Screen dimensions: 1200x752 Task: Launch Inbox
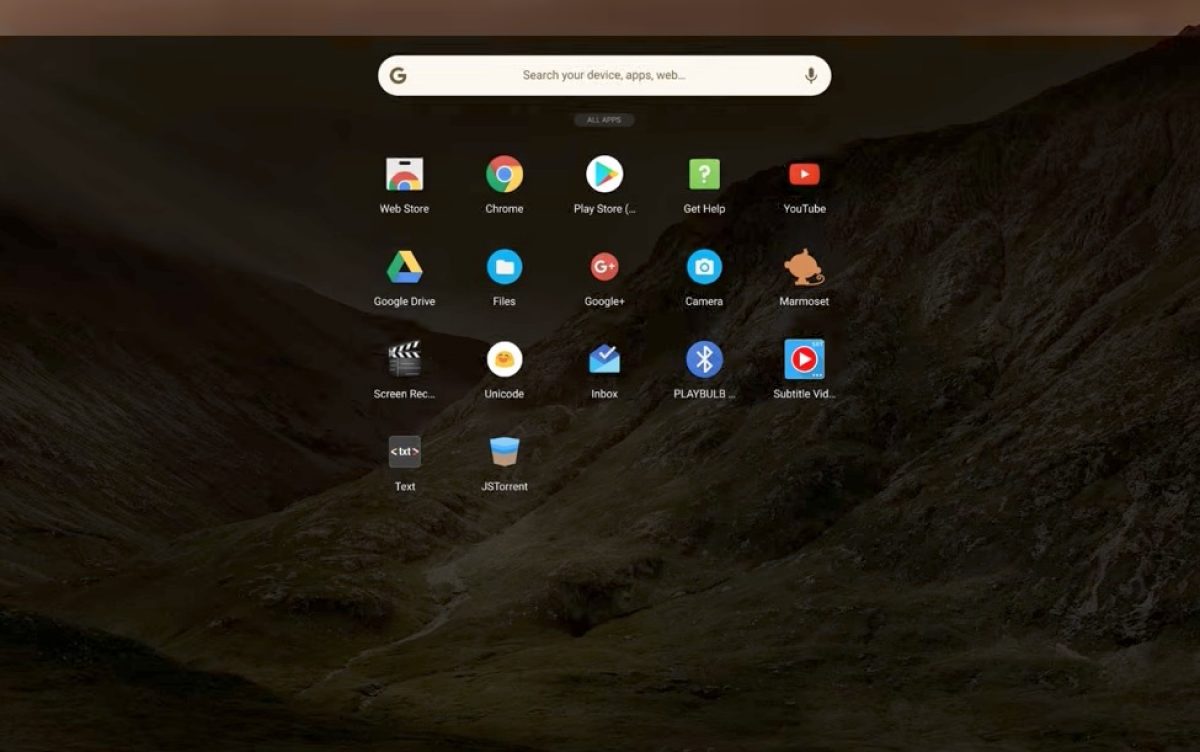point(603,361)
